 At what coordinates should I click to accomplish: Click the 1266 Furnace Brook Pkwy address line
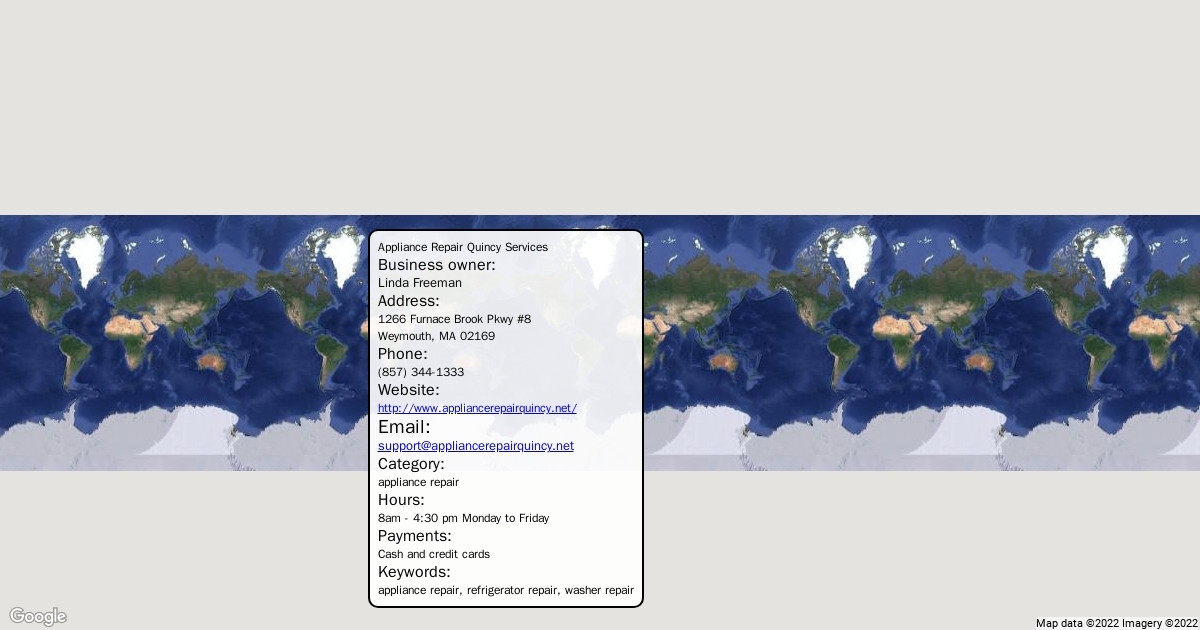[x=454, y=319]
